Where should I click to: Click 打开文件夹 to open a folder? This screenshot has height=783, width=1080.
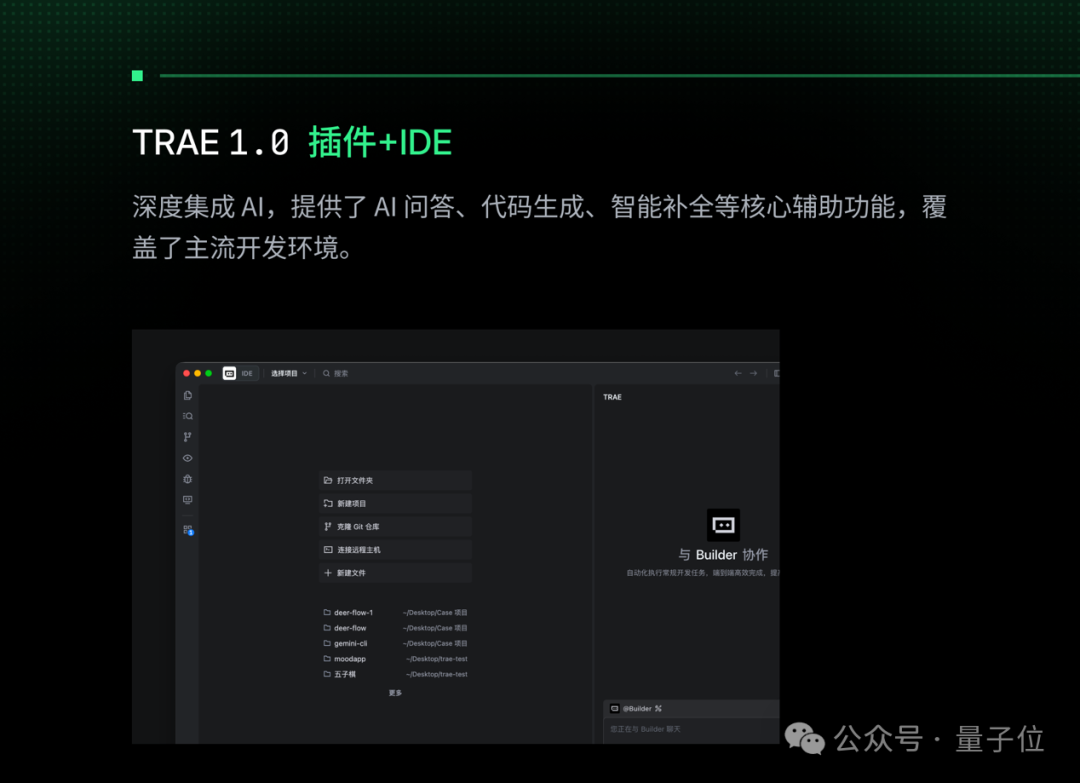click(x=395, y=480)
